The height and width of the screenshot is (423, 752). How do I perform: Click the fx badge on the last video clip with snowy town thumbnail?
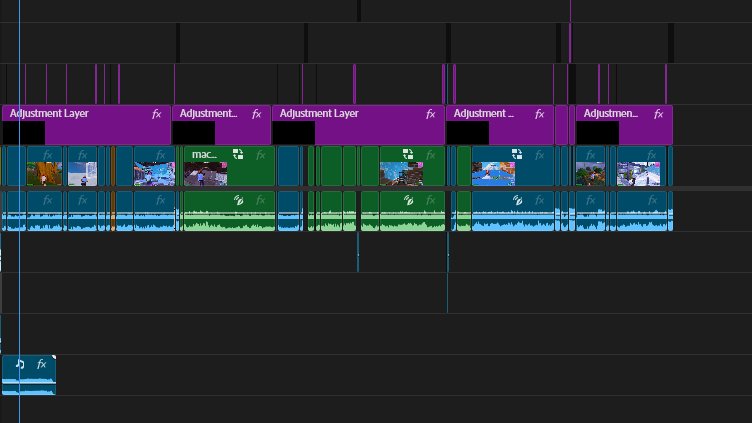[x=651, y=155]
